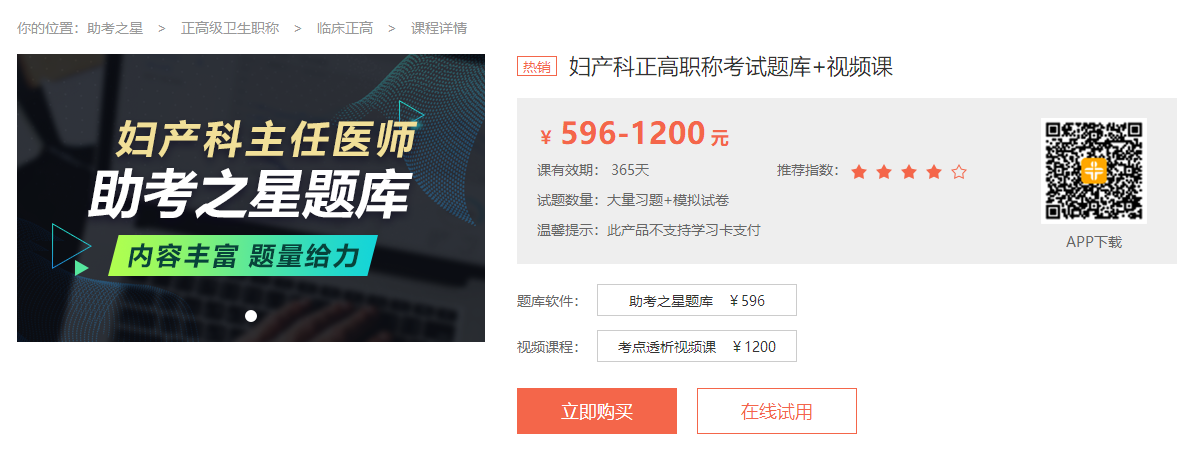Click the empty fifth rating star
Image resolution: width=1186 pixels, height=451 pixels.
coord(959,172)
